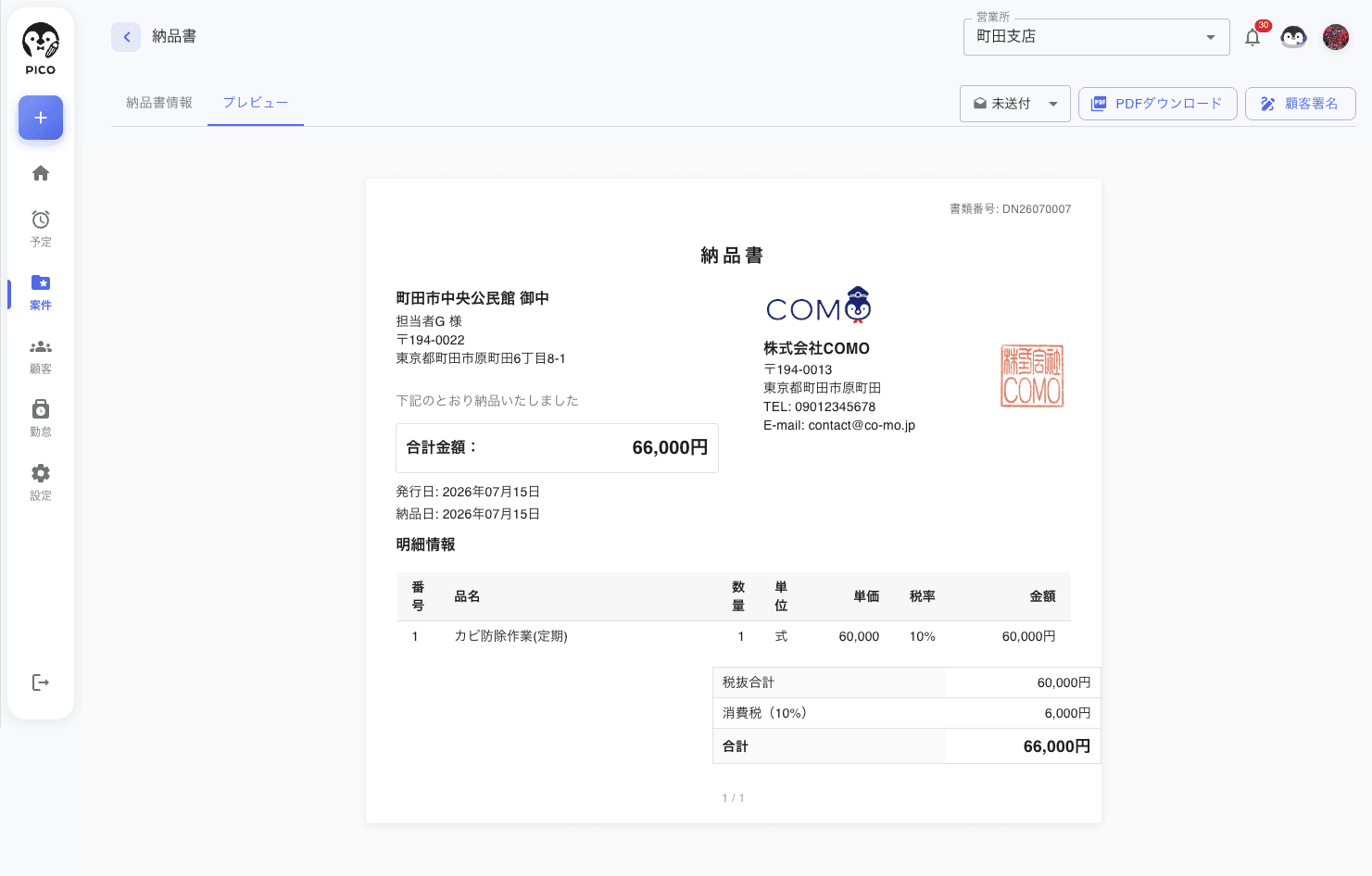The height and width of the screenshot is (876, 1372).
Task: Go back using the chevron arrow
Action: pos(126,37)
